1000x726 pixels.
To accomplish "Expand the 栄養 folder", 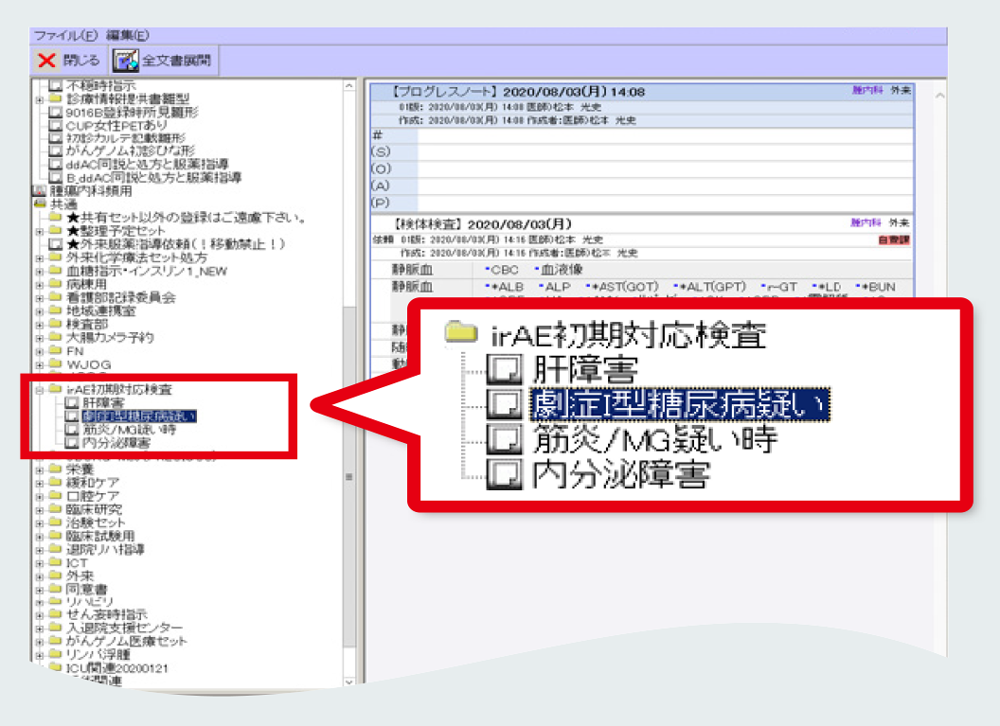I will [x=40, y=470].
